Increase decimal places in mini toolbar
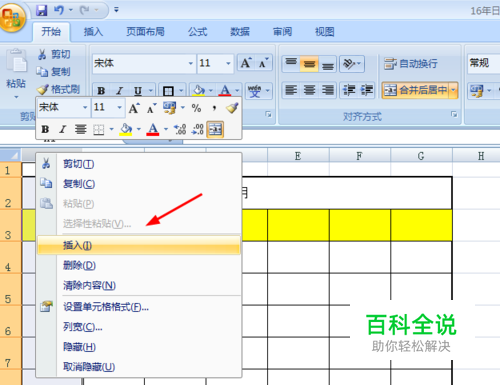The image size is (500, 385). click(180, 129)
